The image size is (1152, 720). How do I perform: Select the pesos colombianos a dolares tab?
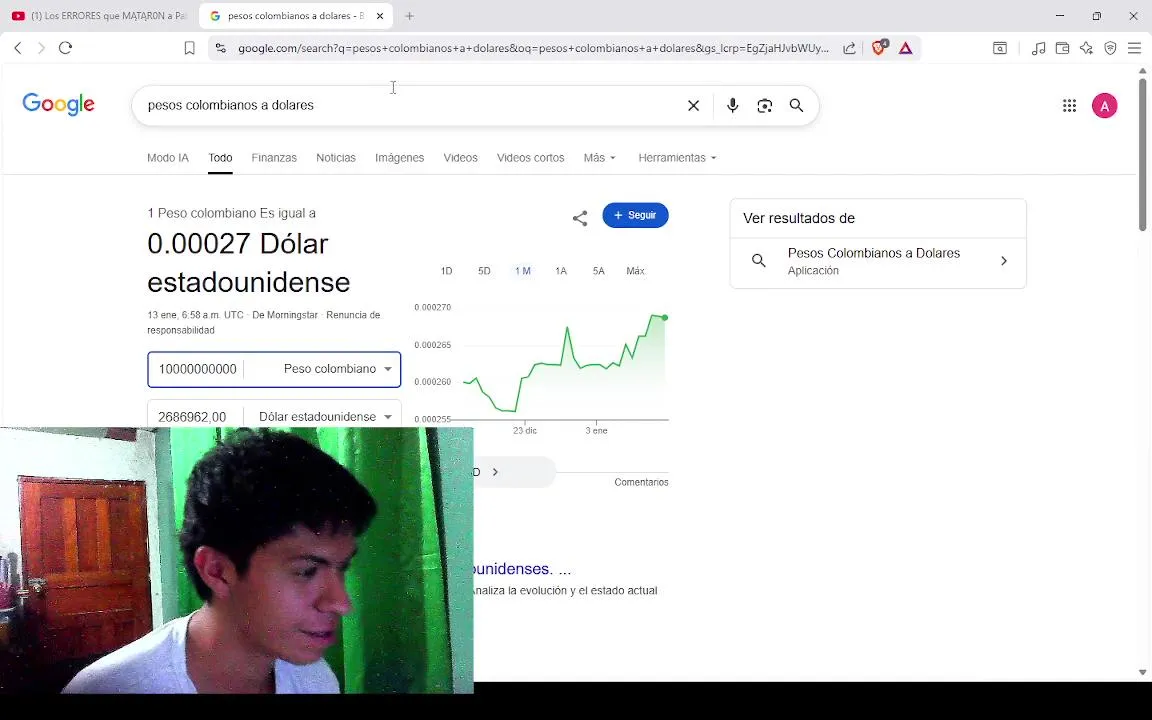[295, 15]
